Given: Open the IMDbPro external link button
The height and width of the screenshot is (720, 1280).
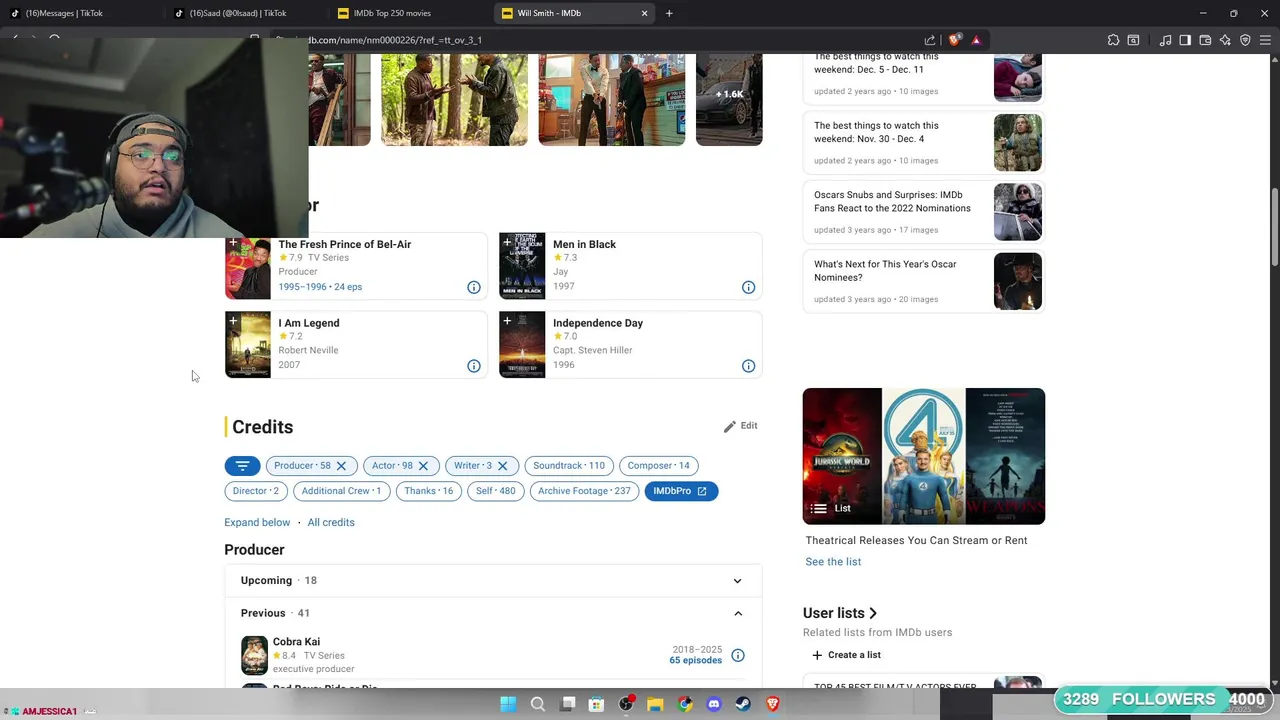Looking at the screenshot, I should click(681, 491).
